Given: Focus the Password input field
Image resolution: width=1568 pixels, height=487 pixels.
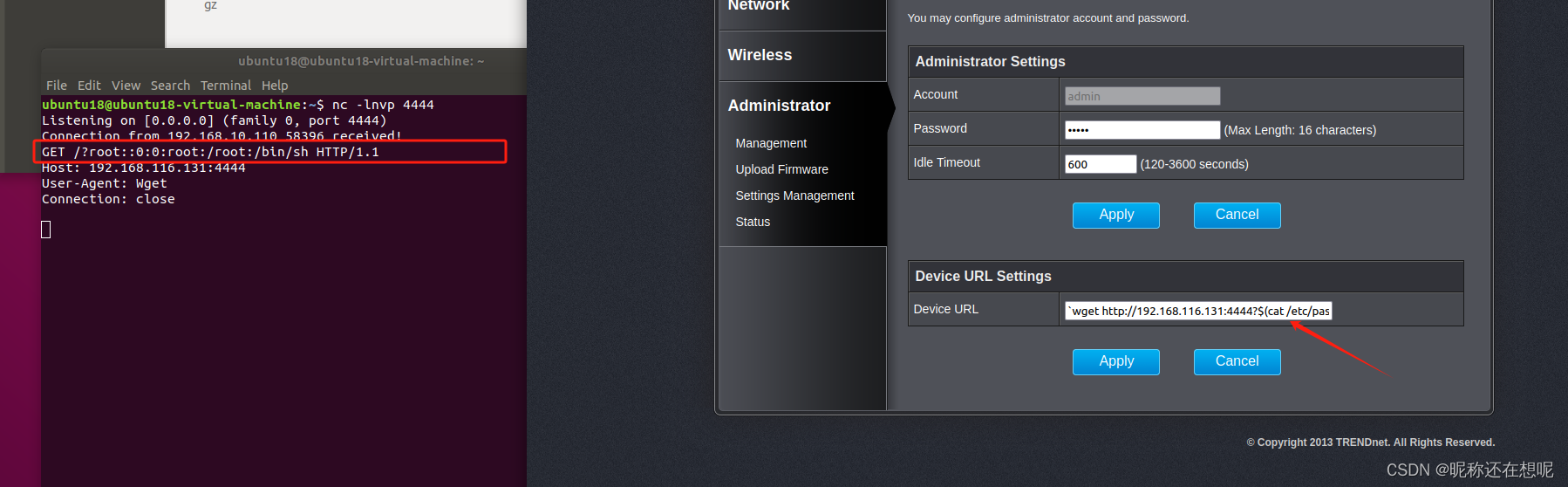Looking at the screenshot, I should tap(1142, 130).
